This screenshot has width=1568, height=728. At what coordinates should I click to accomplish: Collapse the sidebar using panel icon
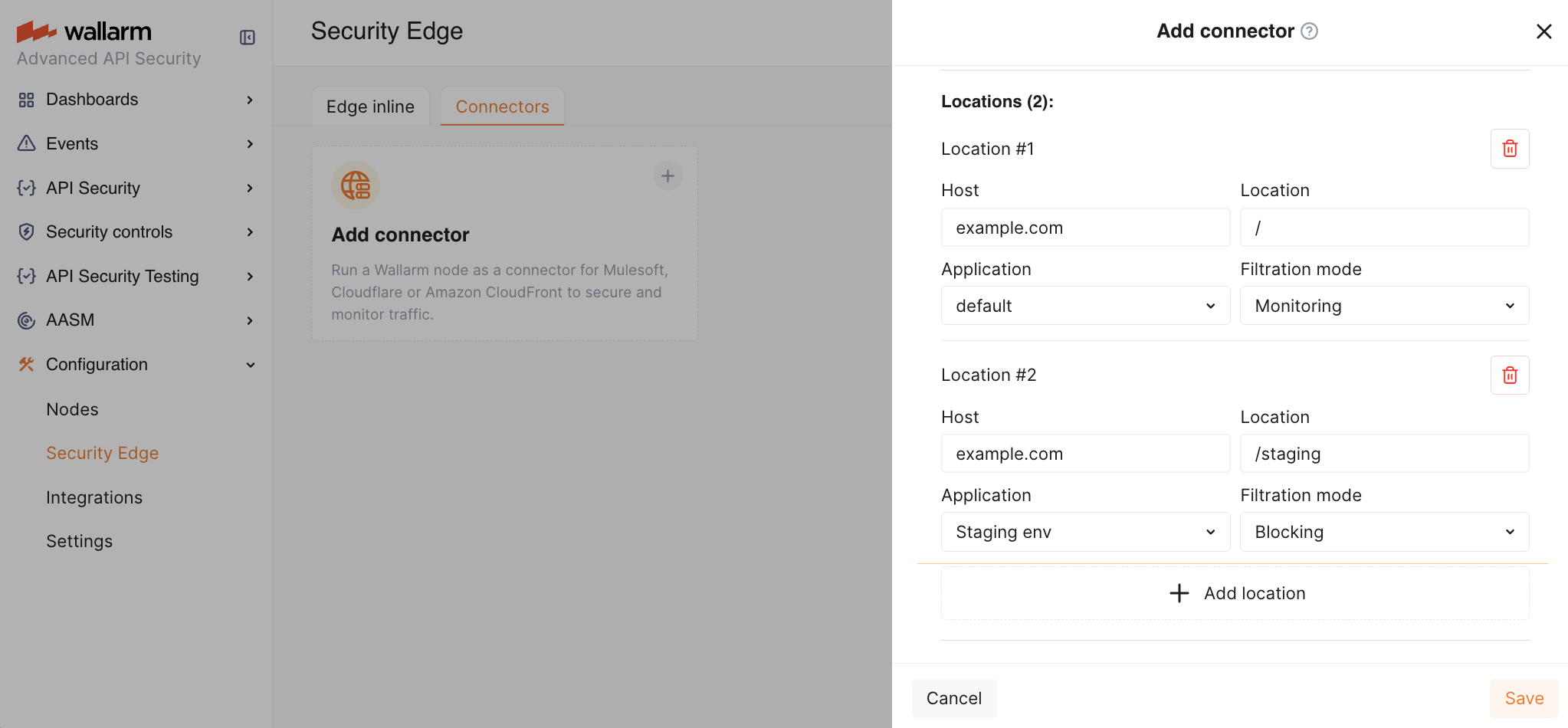(247, 38)
